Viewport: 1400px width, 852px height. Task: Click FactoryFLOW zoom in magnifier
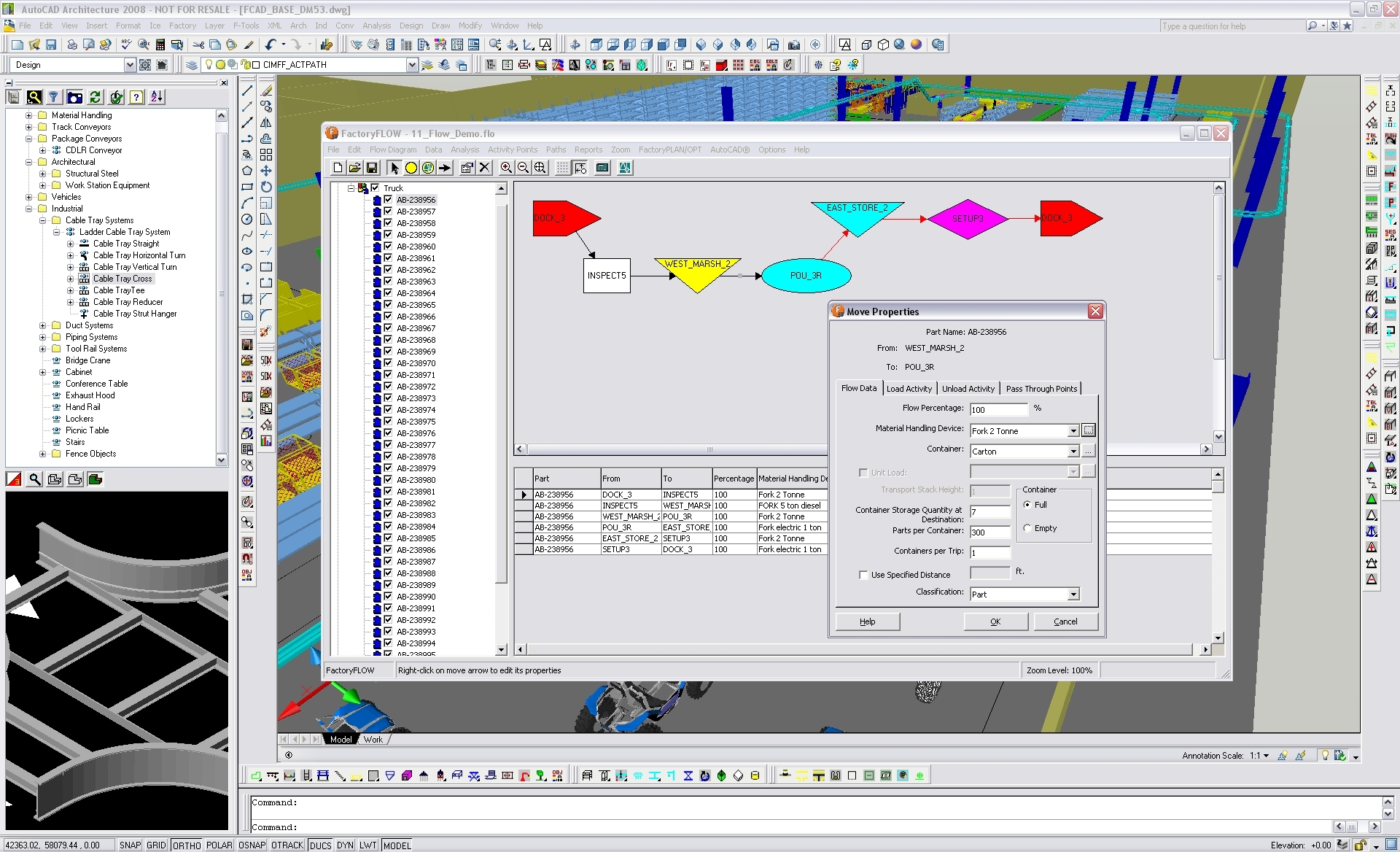pos(506,168)
